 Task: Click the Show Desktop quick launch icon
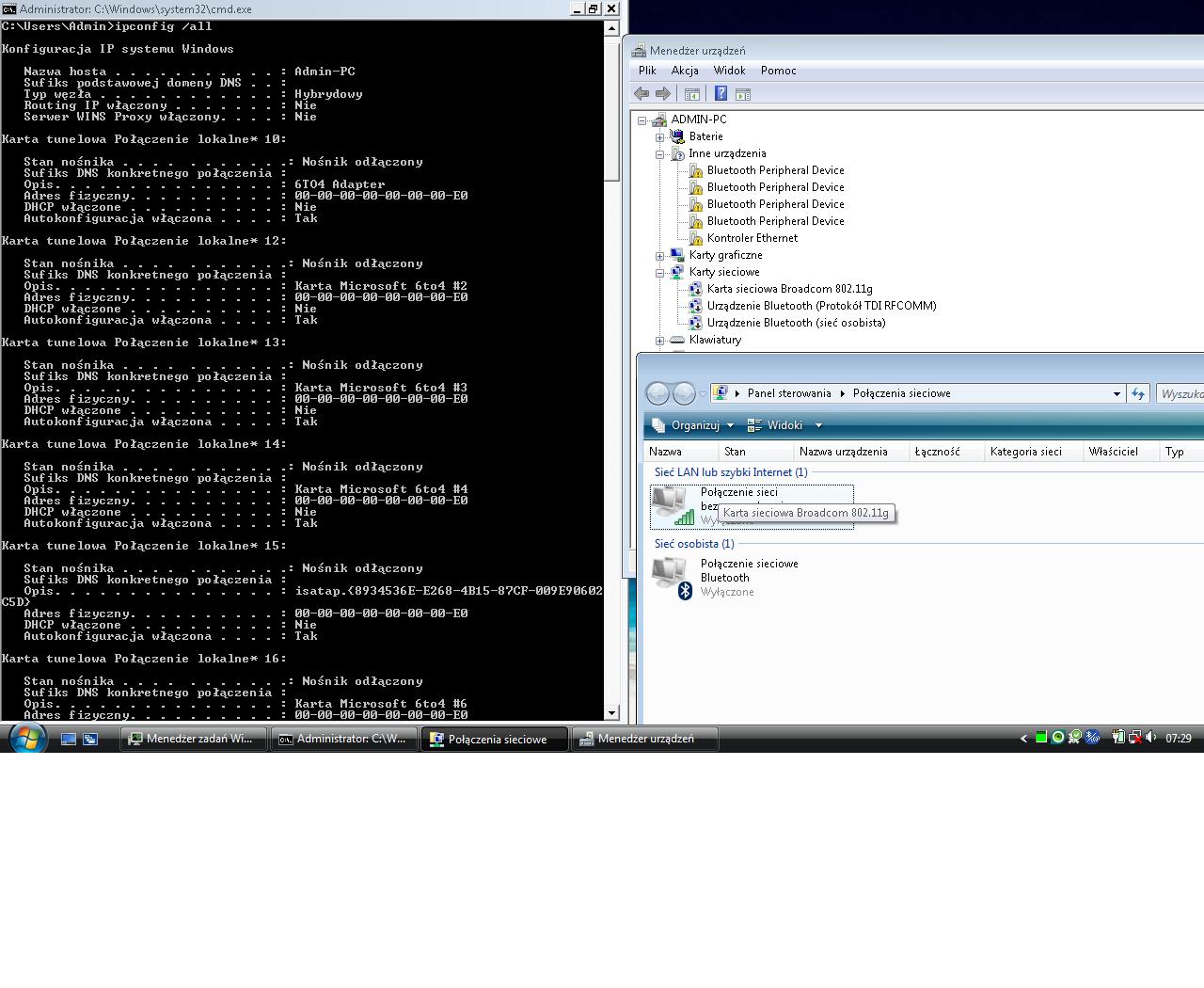69,739
